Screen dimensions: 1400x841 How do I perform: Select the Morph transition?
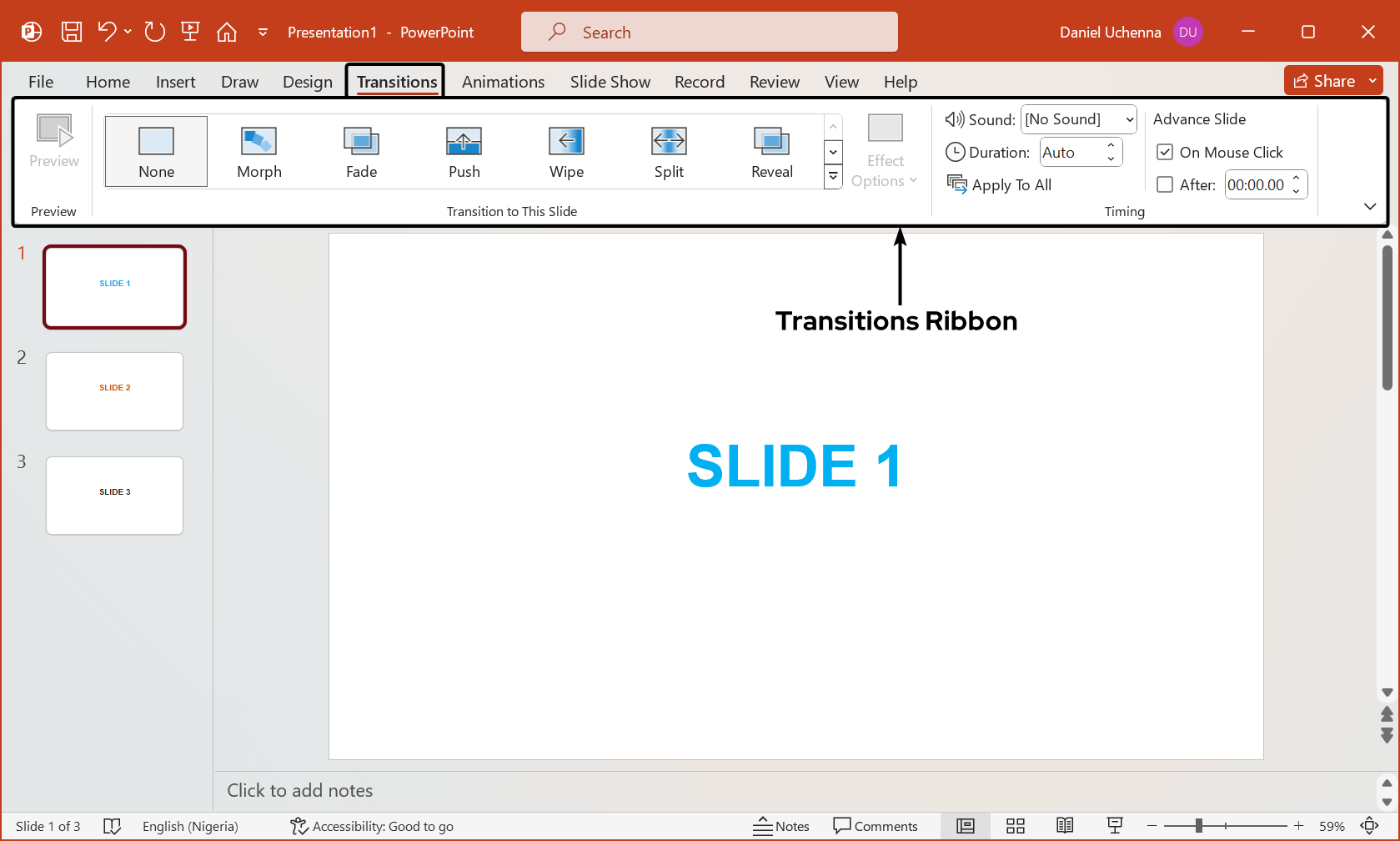258,151
